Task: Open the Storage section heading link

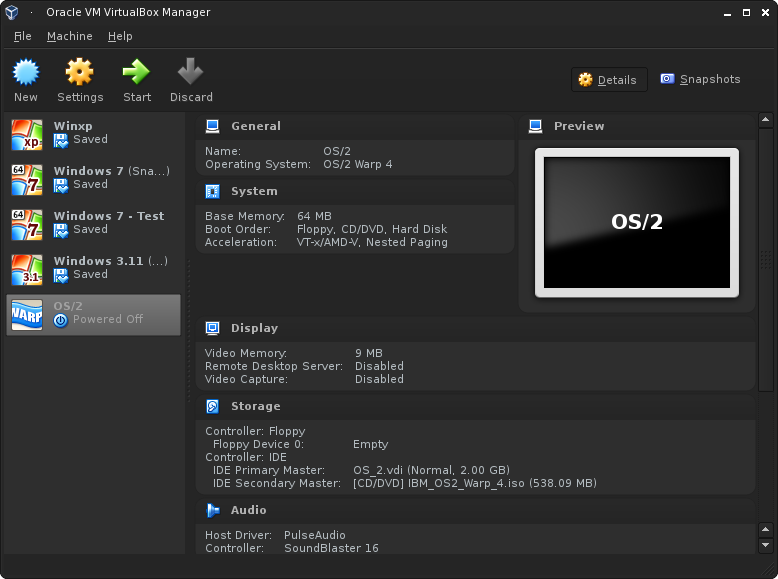Action: tap(256, 406)
